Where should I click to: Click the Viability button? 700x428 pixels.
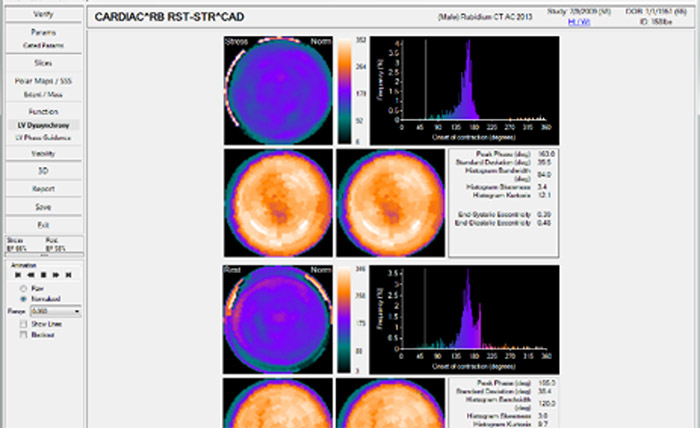point(42,153)
